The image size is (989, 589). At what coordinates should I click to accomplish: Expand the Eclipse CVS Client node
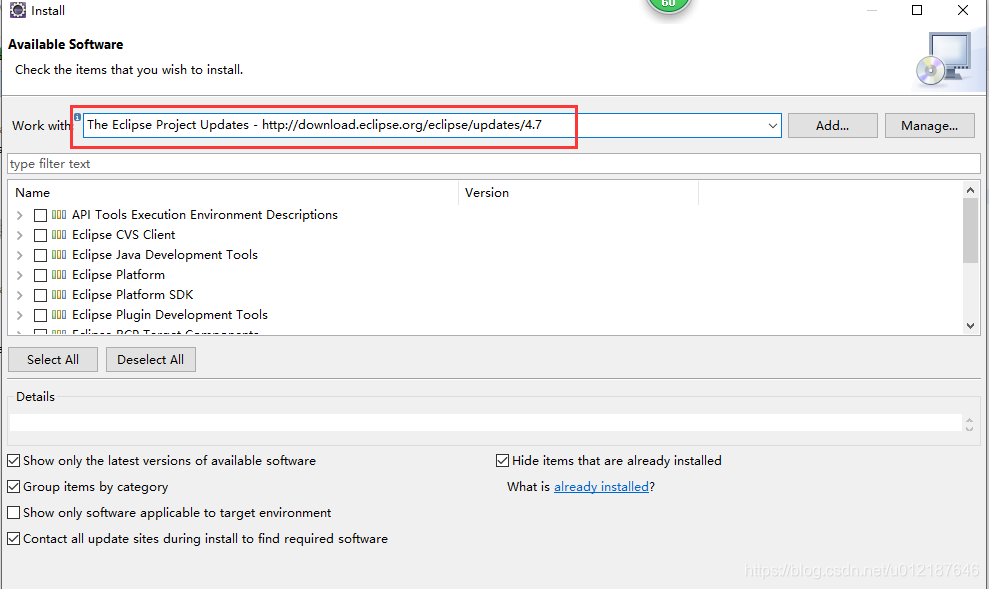pyautogui.click(x=20, y=235)
